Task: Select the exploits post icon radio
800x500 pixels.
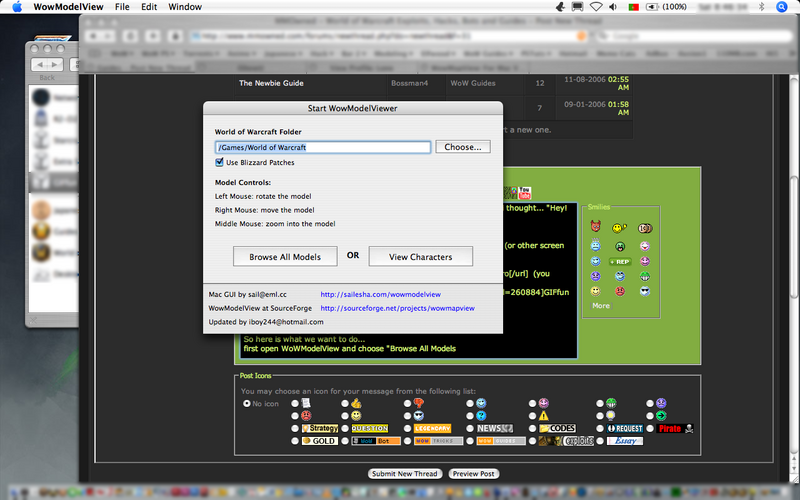Action: [533, 441]
